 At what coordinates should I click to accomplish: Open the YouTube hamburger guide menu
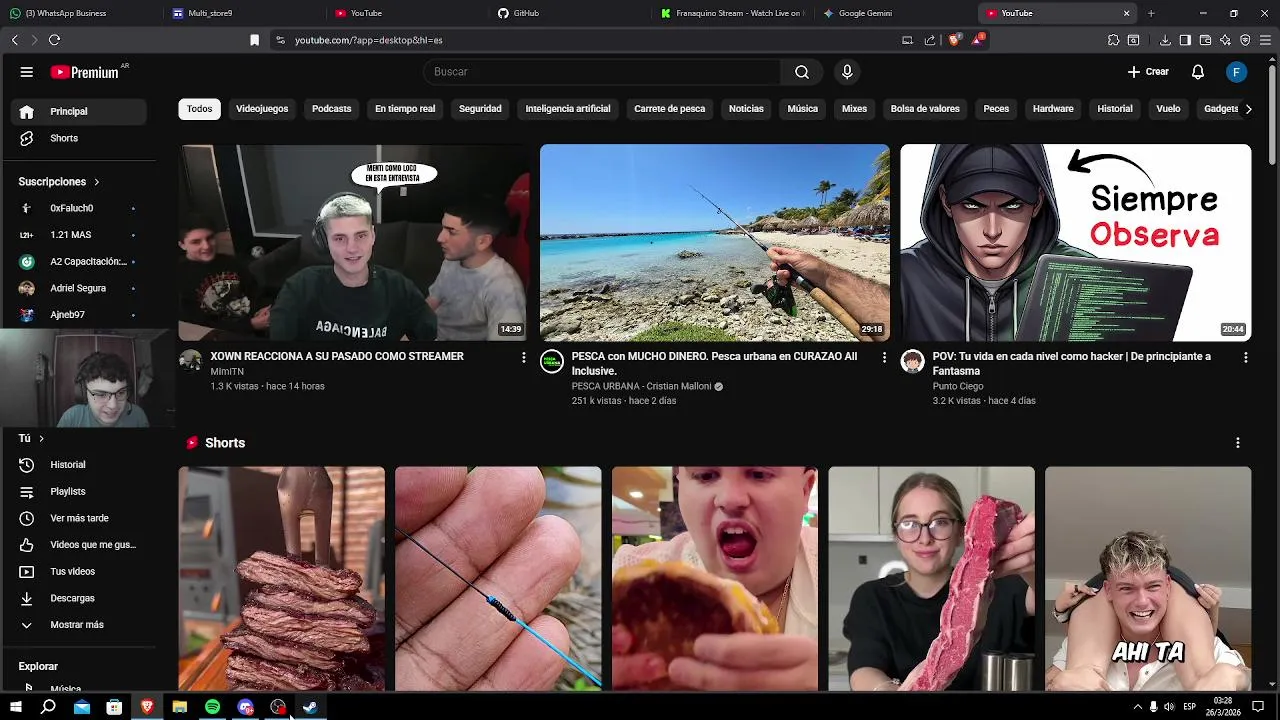tap(27, 72)
